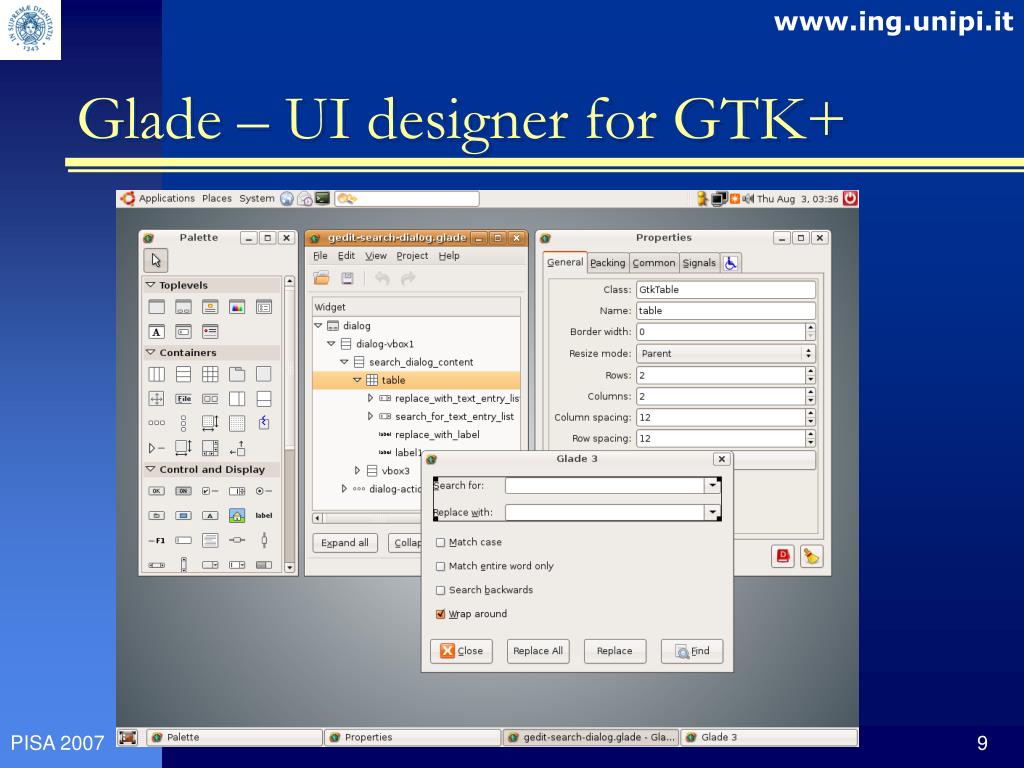Click the Replace All button

click(x=538, y=651)
